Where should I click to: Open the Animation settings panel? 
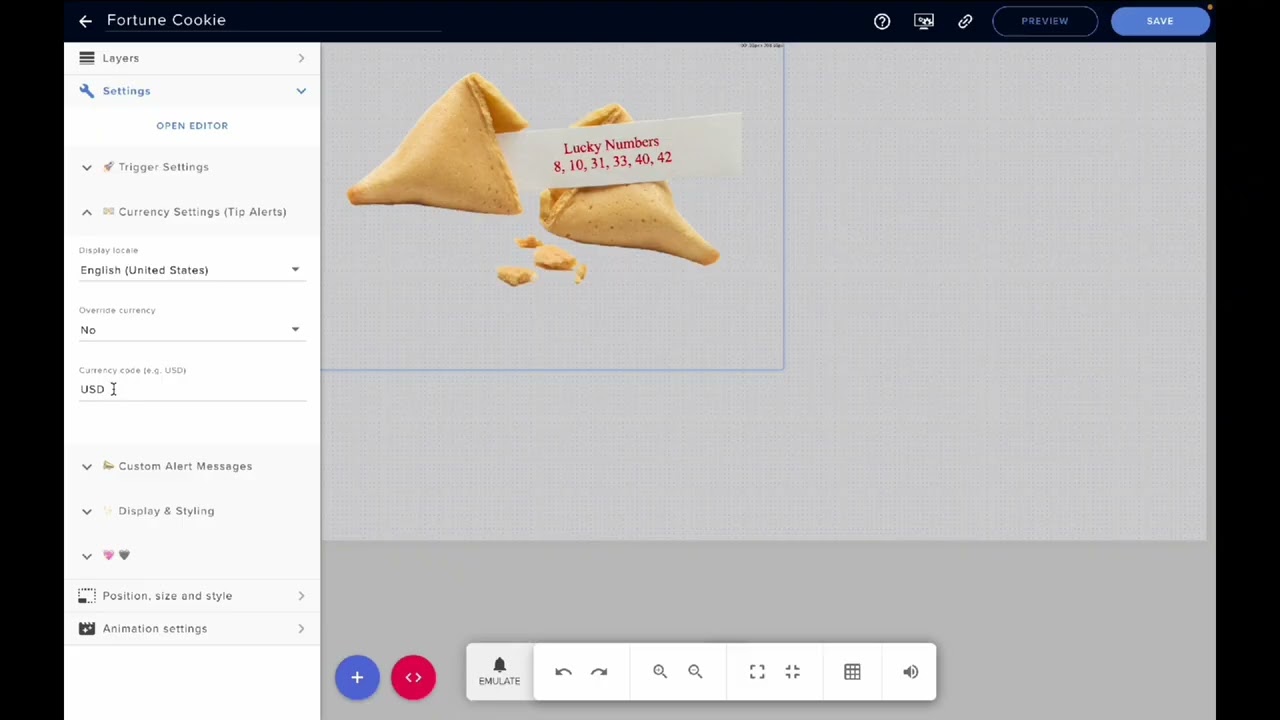coord(192,629)
